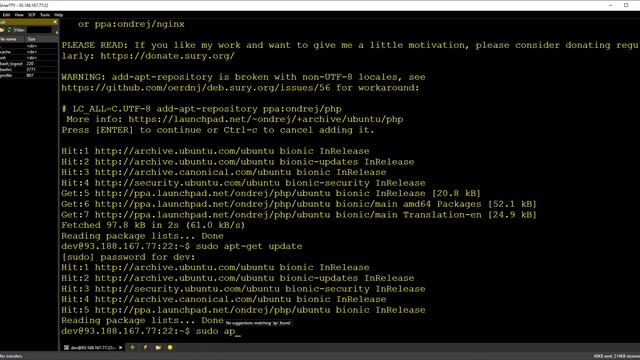Click the green refresh icon in file panel
The image size is (640, 360).
[x=9, y=30]
